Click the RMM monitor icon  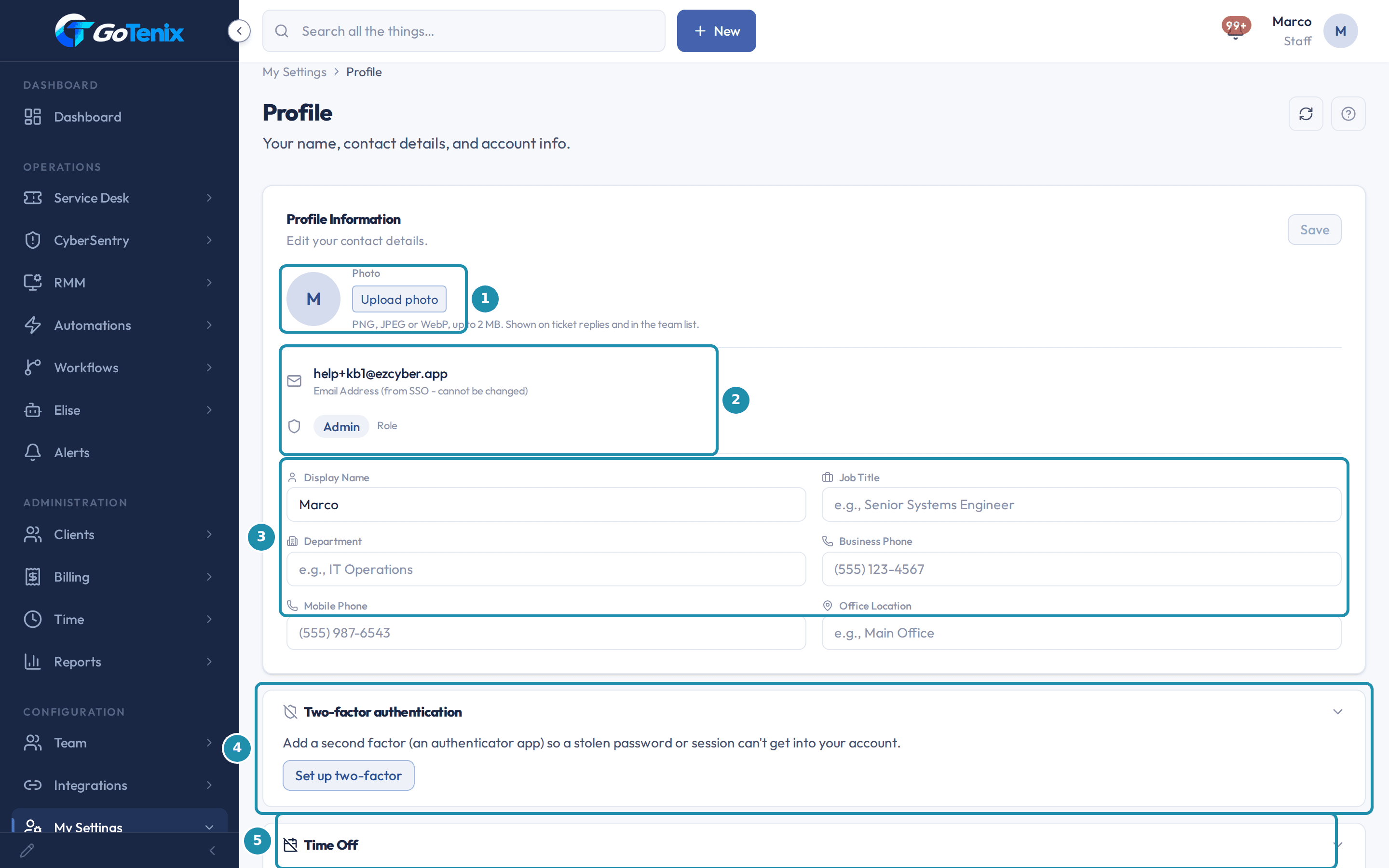[x=33, y=283]
